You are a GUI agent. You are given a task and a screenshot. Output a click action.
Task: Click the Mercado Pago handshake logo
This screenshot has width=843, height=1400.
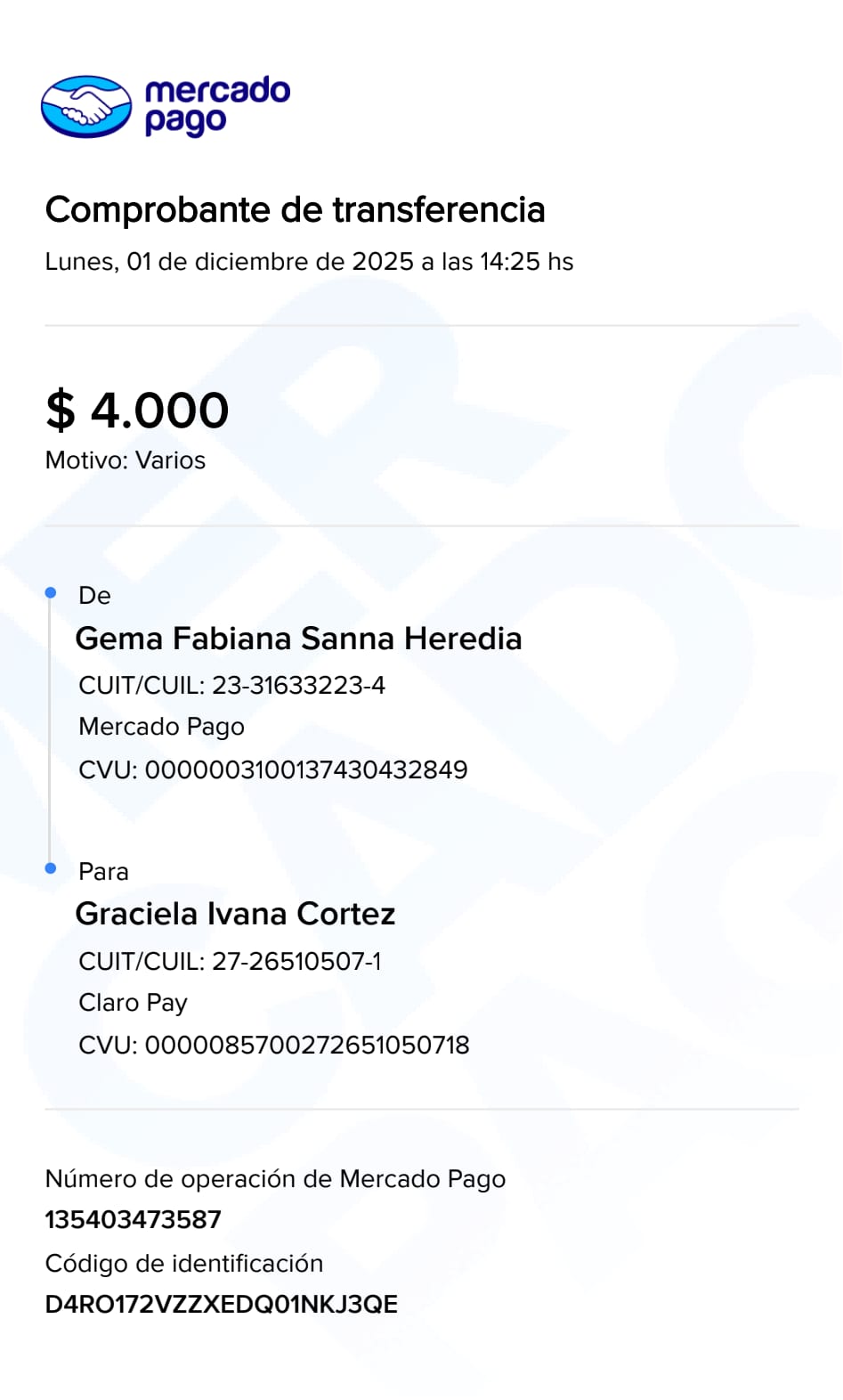86,107
